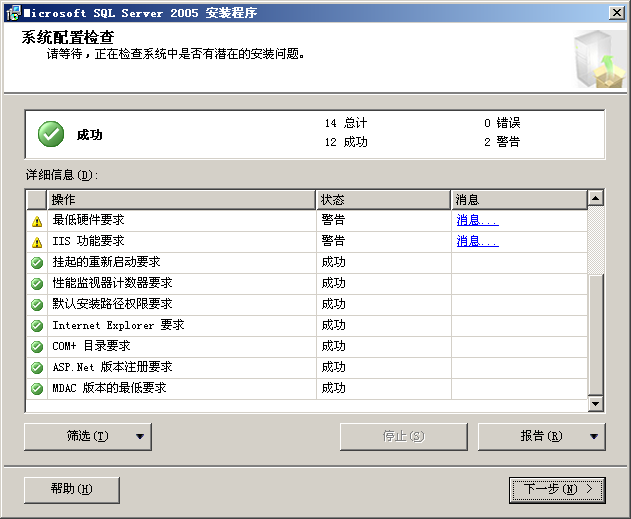Viewport: 631px width, 519px height.
Task: Proceed with 下一步(N) button
Action: 557,490
